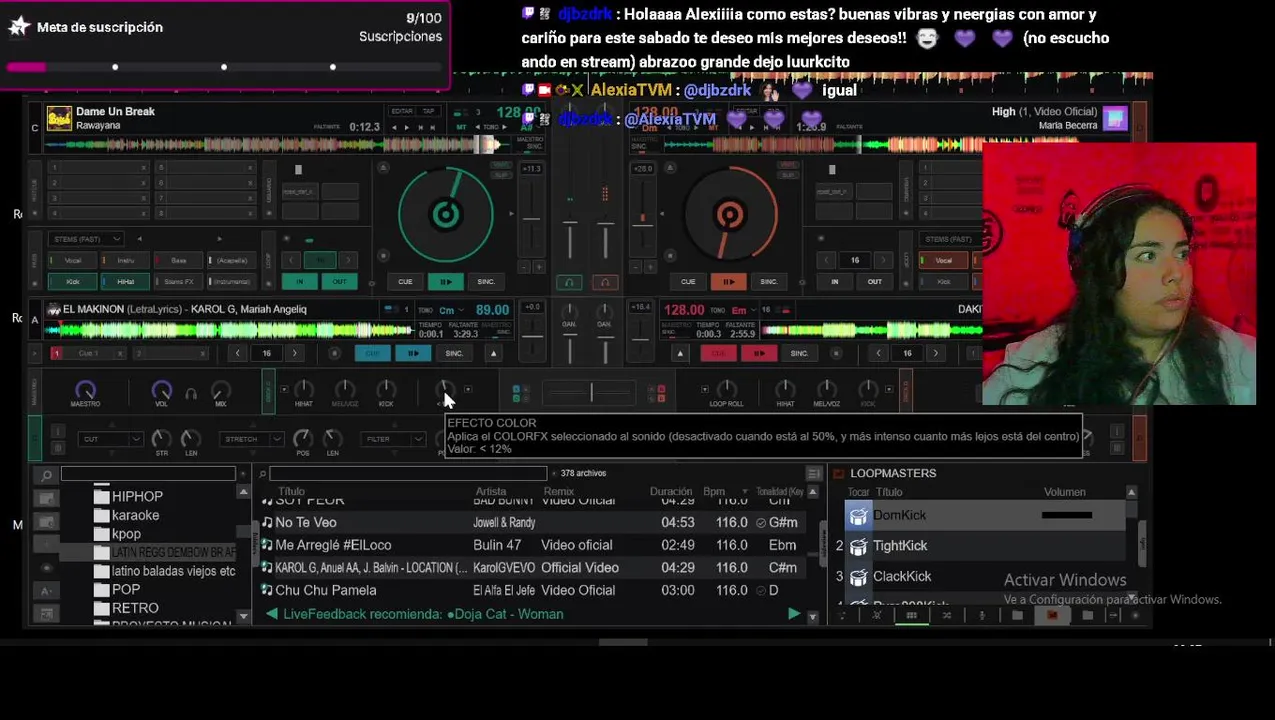Click the MAESTRO volume knob
This screenshot has width=1275, height=720.
click(x=85, y=390)
